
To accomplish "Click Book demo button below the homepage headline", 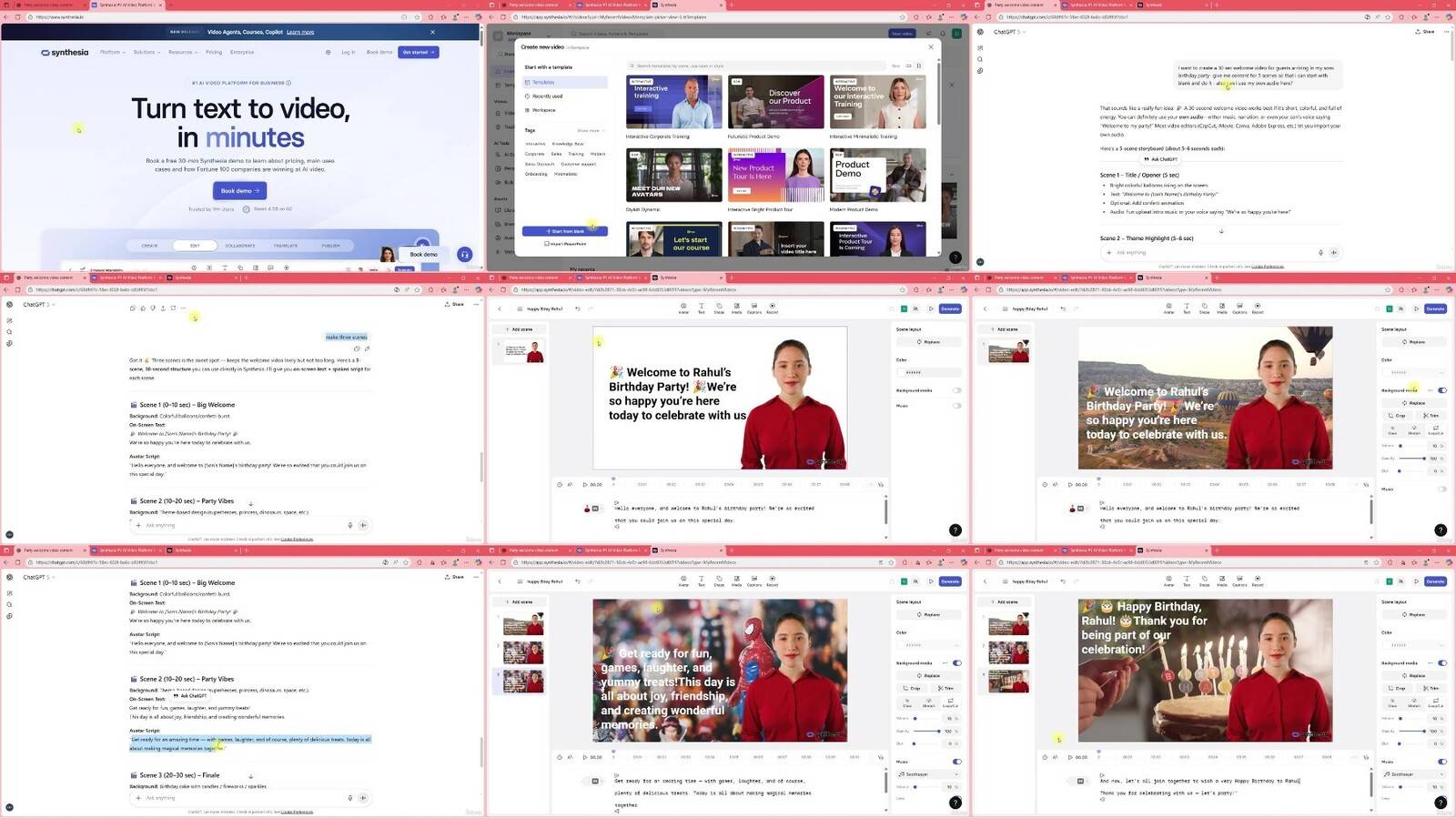I will pyautogui.click(x=239, y=191).
